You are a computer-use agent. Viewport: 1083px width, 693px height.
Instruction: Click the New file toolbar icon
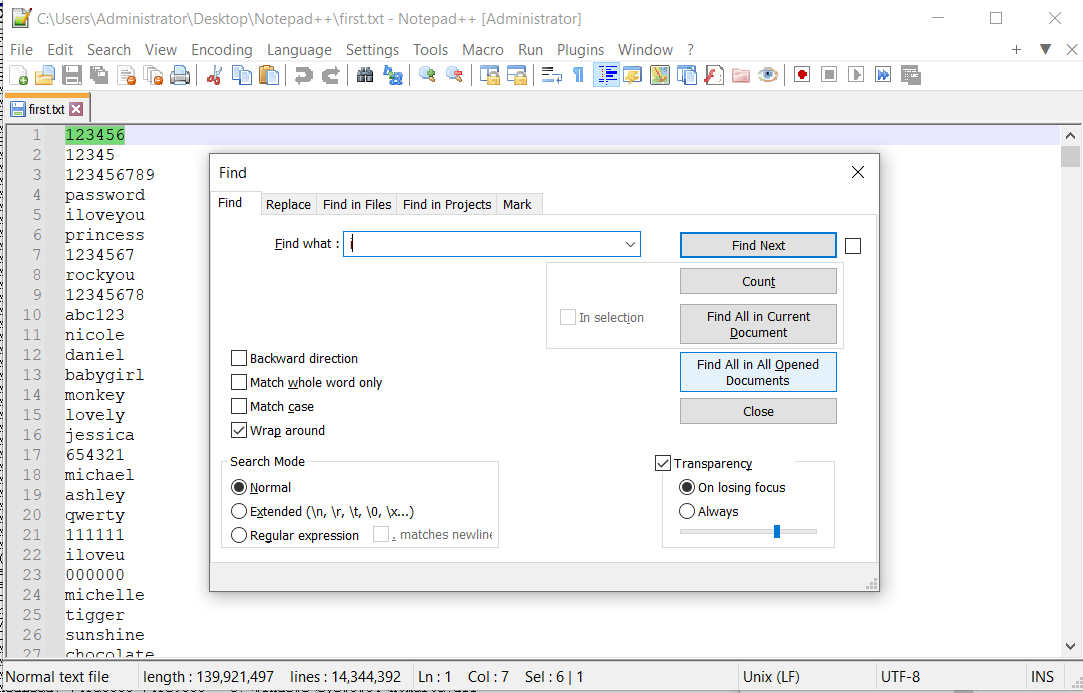[19, 75]
